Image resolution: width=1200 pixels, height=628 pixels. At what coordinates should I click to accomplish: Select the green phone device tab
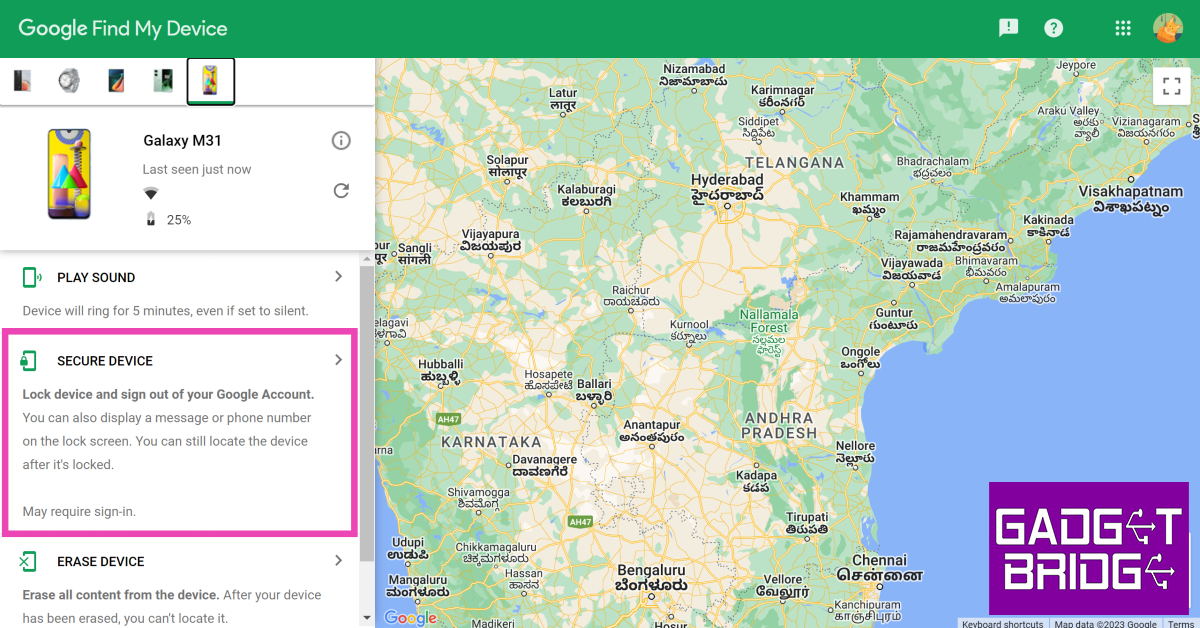click(x=163, y=81)
